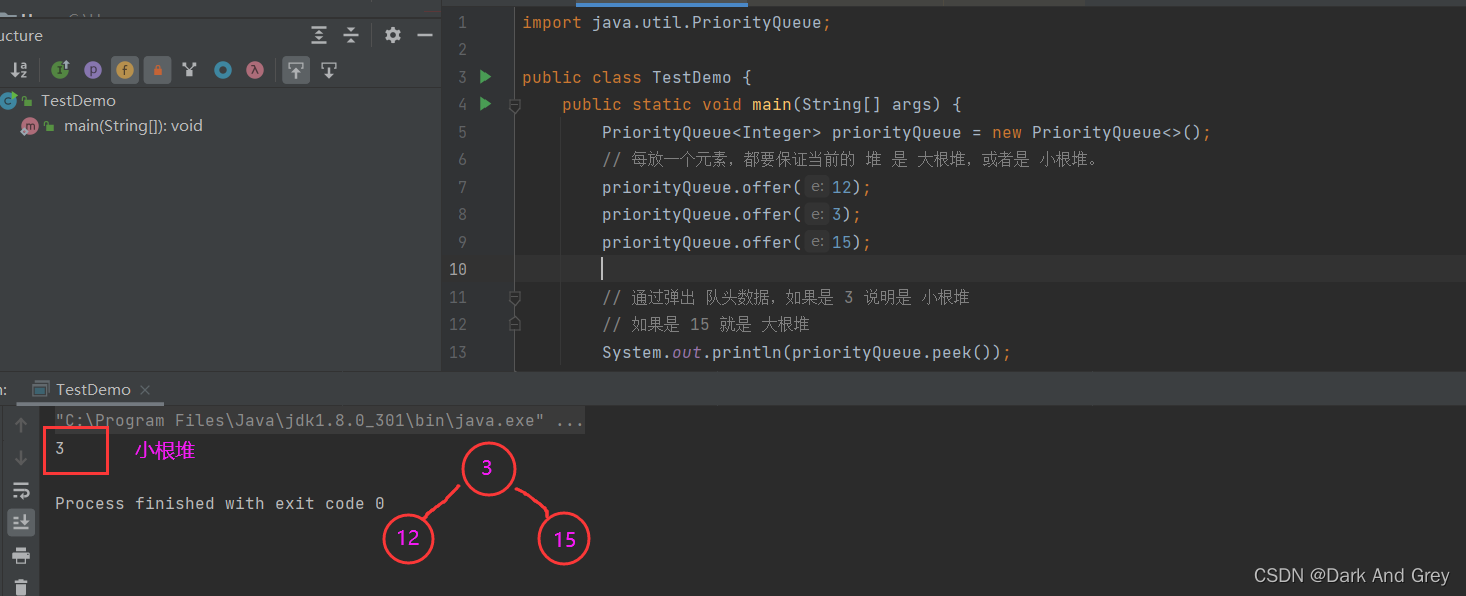Image resolution: width=1466 pixels, height=596 pixels.
Task: Click the comment on line 12 mentioning 15
Action: click(x=706, y=324)
